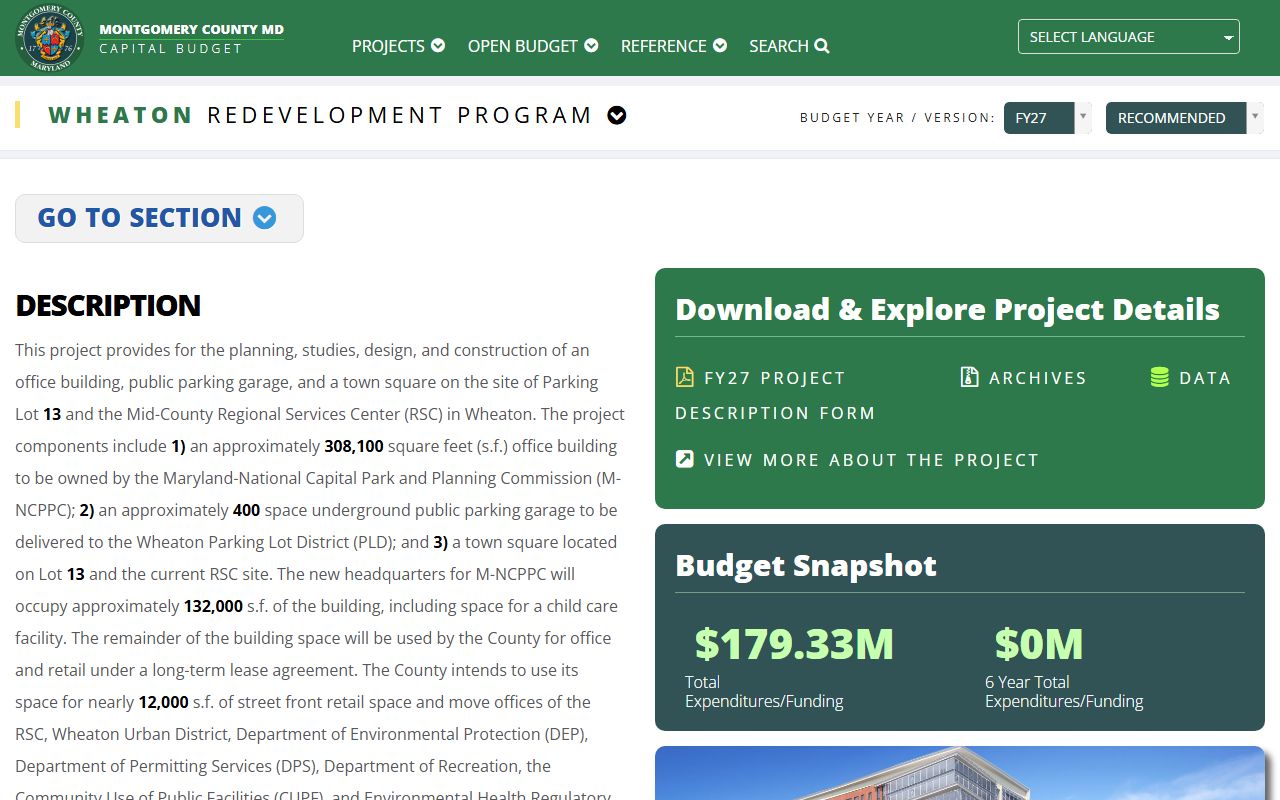
Task: Click the 6 Year Total Expenditures/Funding label
Action: tap(1064, 692)
